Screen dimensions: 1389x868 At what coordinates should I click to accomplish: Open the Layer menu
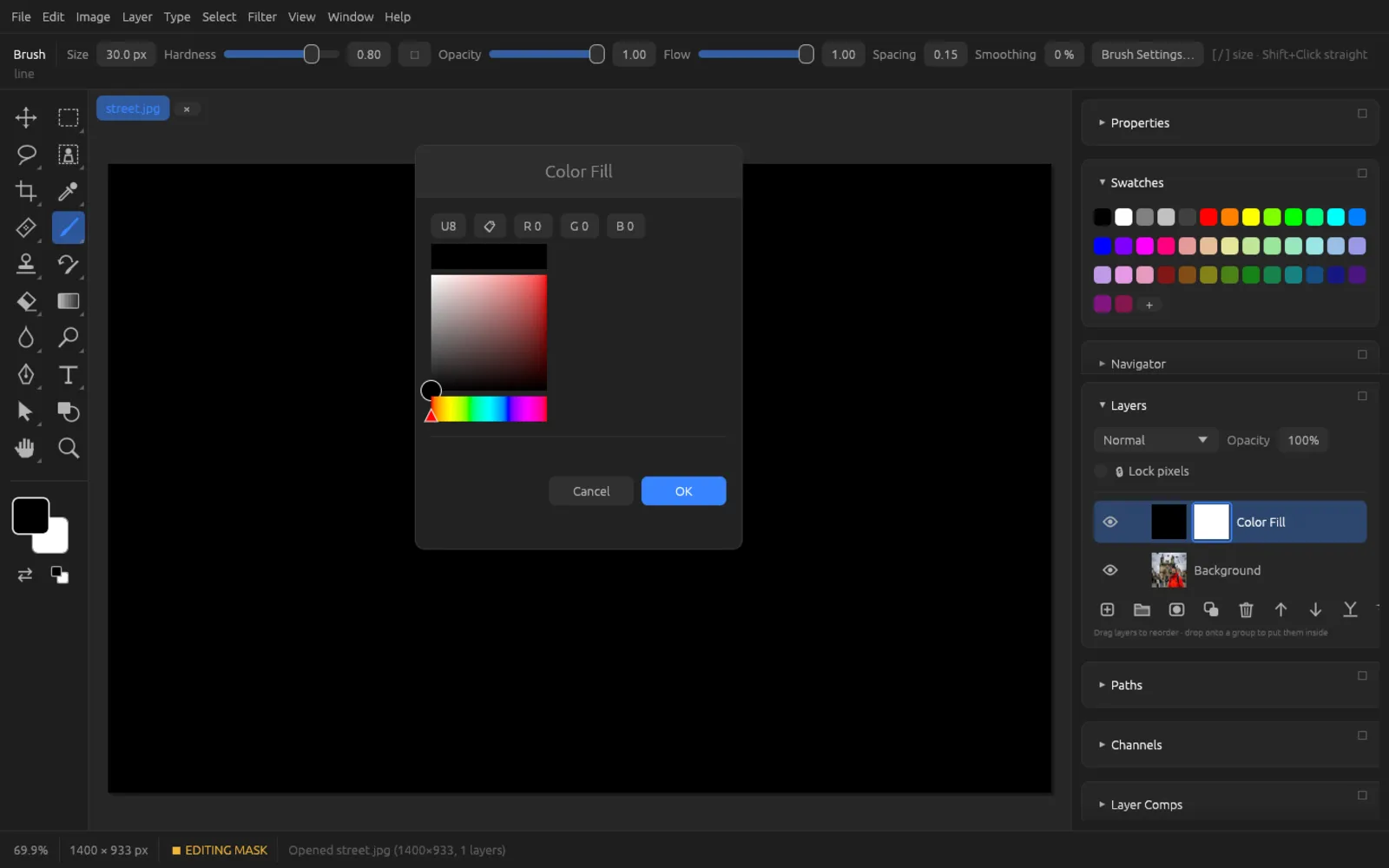137,16
